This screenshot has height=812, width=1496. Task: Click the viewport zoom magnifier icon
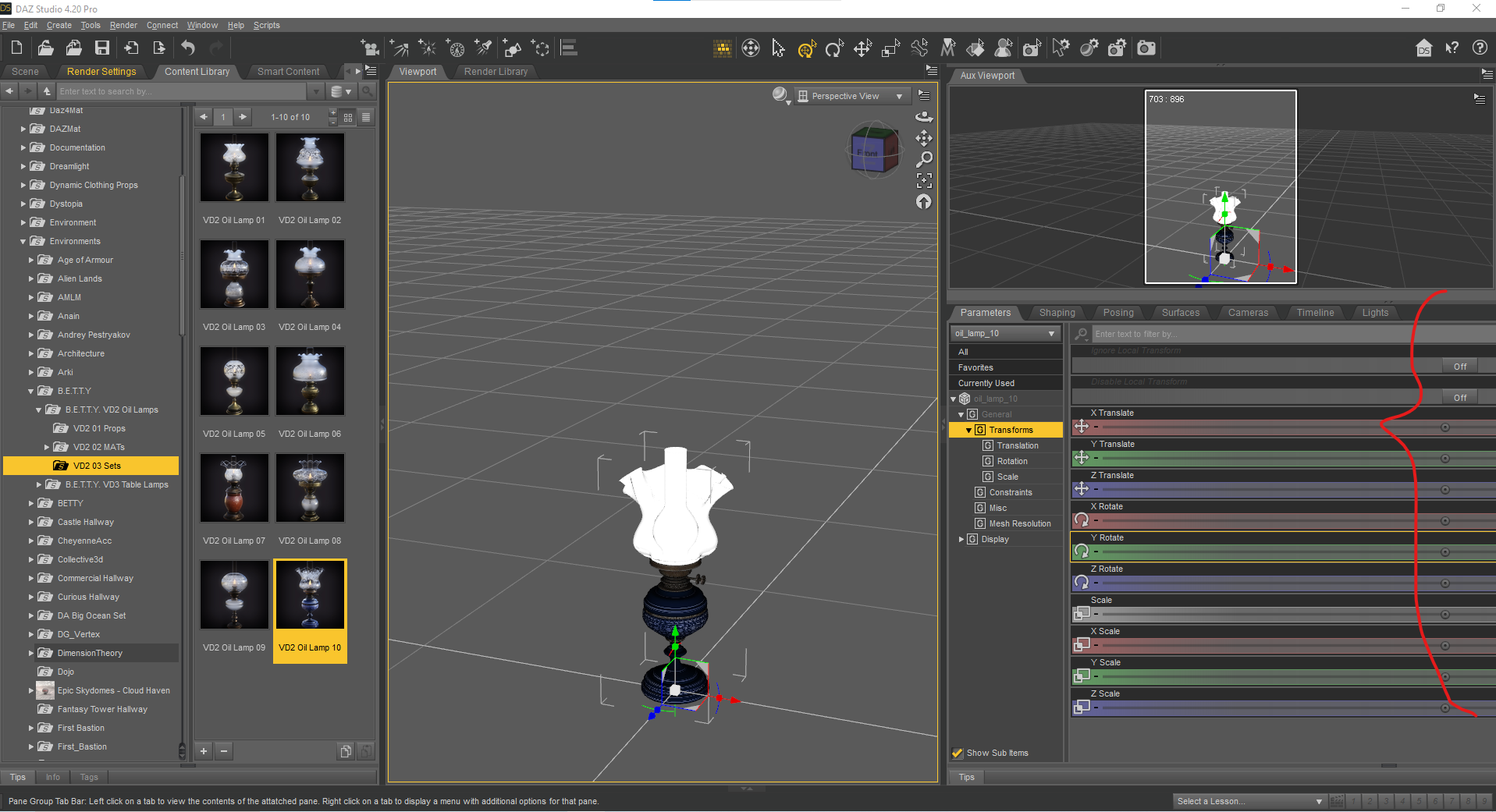[924, 159]
